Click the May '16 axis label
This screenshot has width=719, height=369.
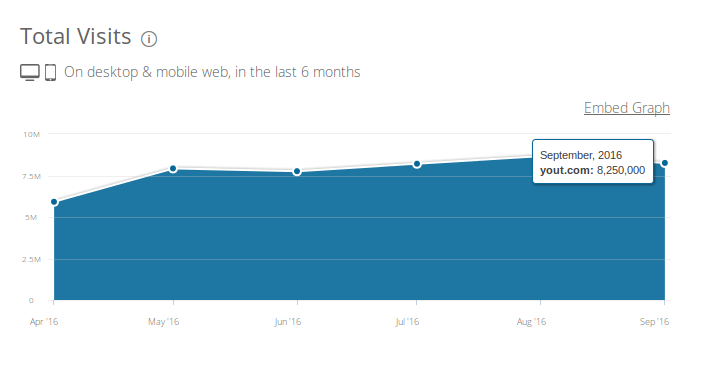pyautogui.click(x=163, y=322)
